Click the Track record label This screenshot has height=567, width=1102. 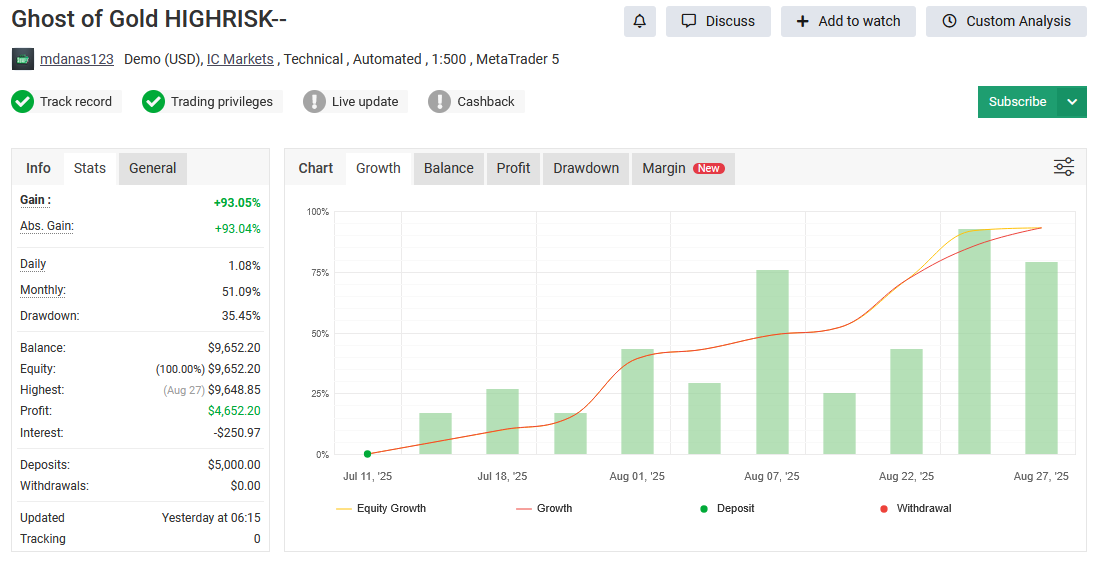pos(76,102)
